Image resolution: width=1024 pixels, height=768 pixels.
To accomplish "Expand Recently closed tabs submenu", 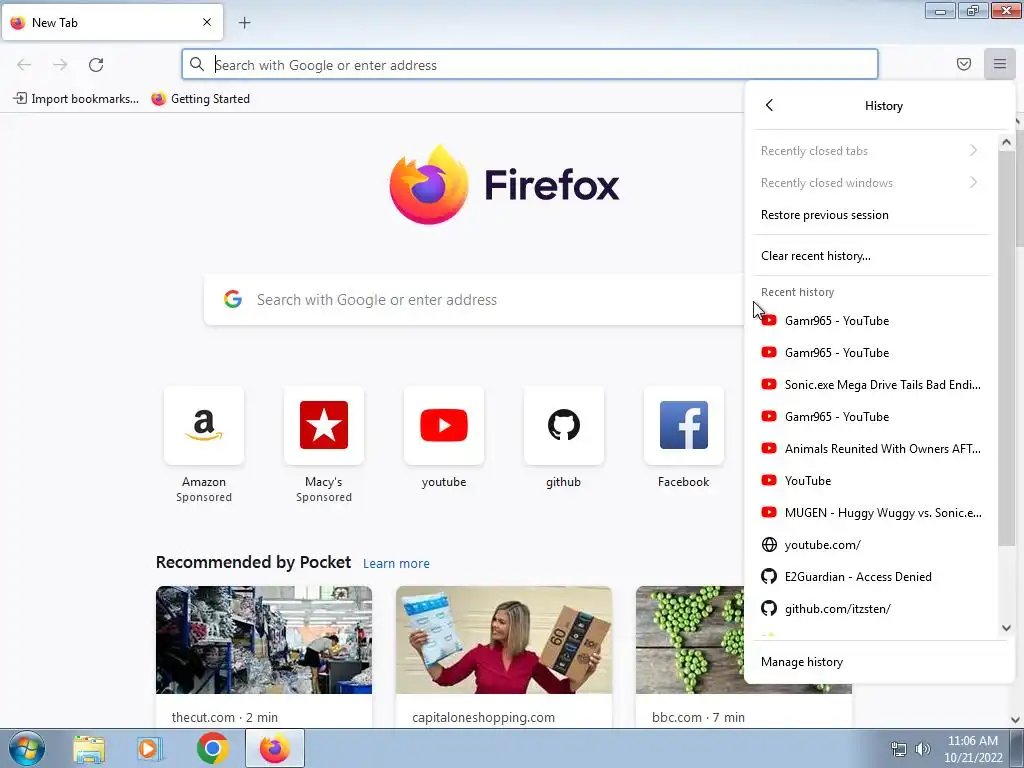I will coord(872,151).
